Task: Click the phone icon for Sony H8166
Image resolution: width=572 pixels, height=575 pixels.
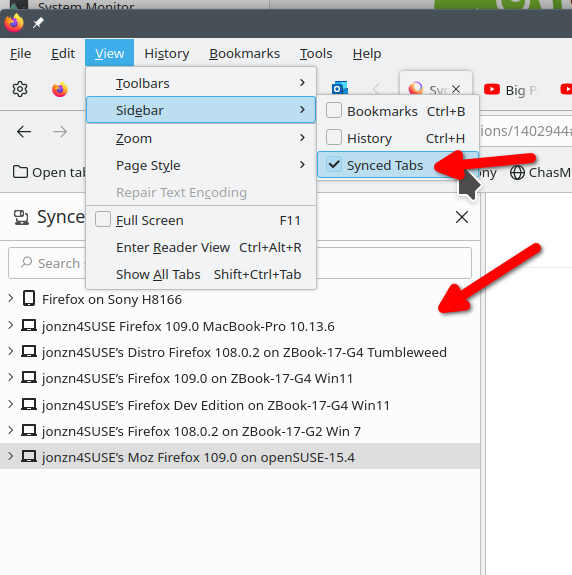Action: [x=29, y=298]
